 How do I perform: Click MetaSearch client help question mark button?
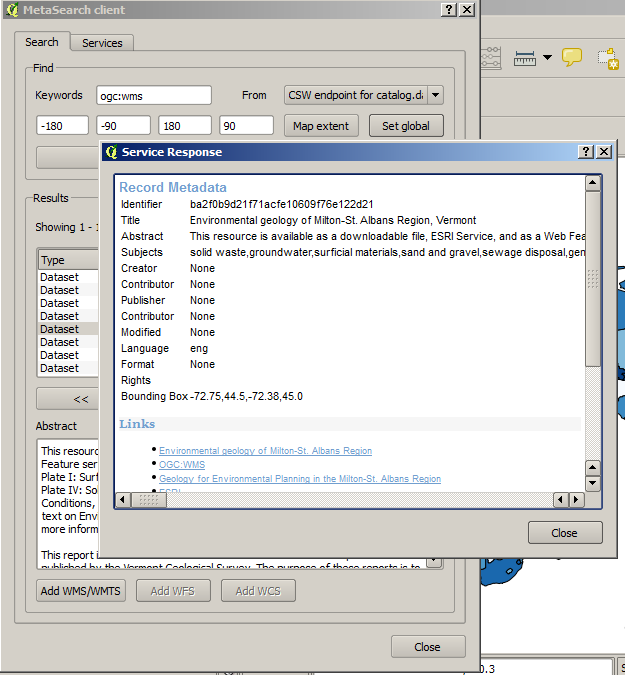click(449, 9)
